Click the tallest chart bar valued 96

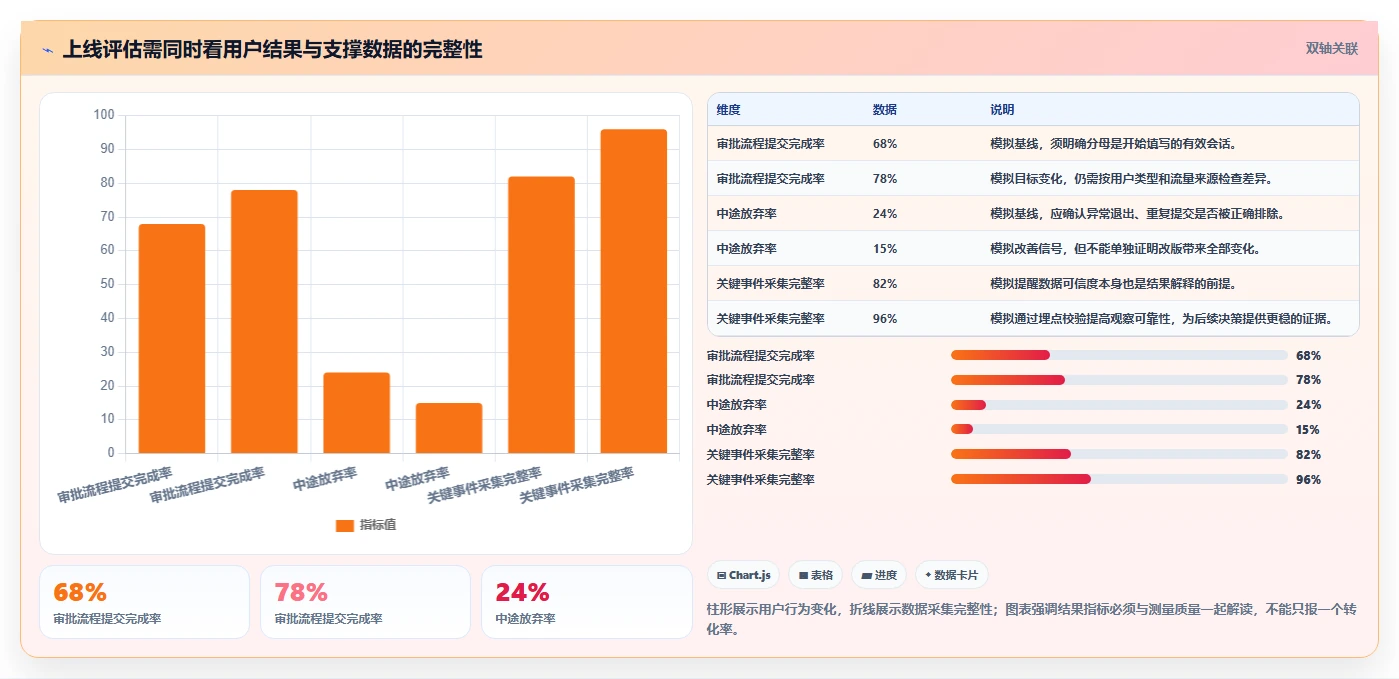(634, 291)
